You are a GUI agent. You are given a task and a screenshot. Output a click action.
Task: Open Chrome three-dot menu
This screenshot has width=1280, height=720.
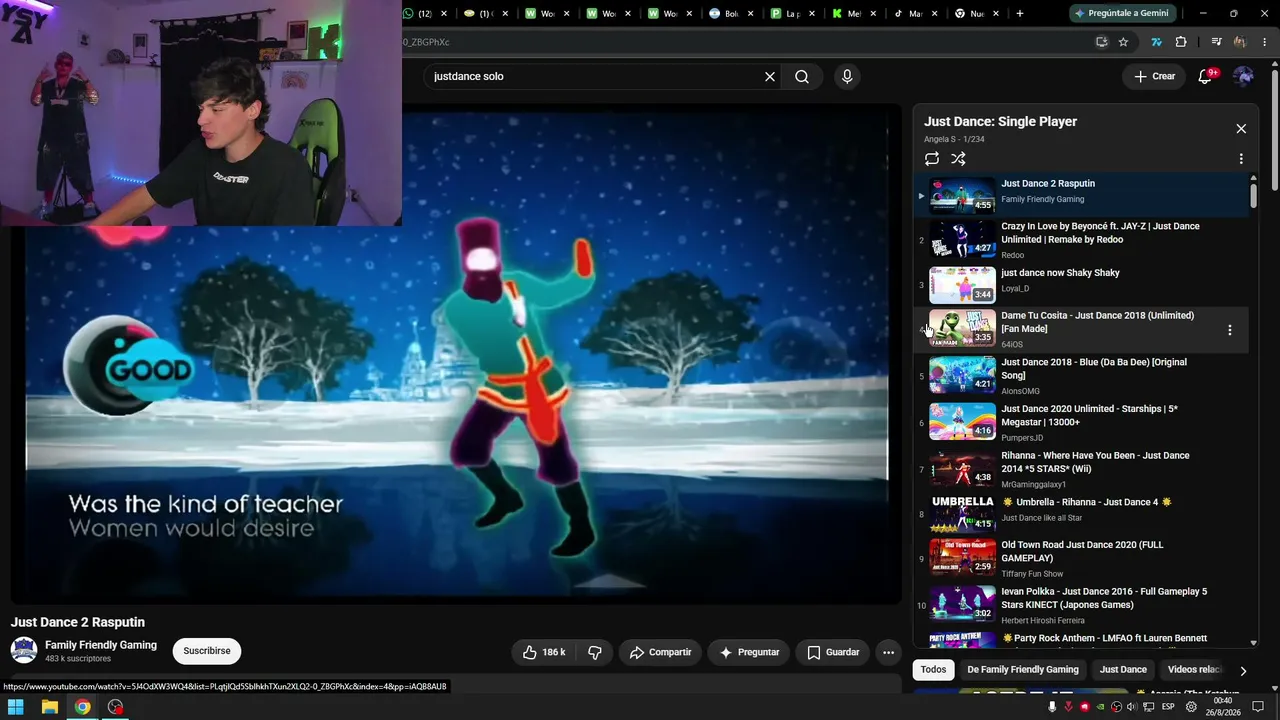coord(1266,42)
